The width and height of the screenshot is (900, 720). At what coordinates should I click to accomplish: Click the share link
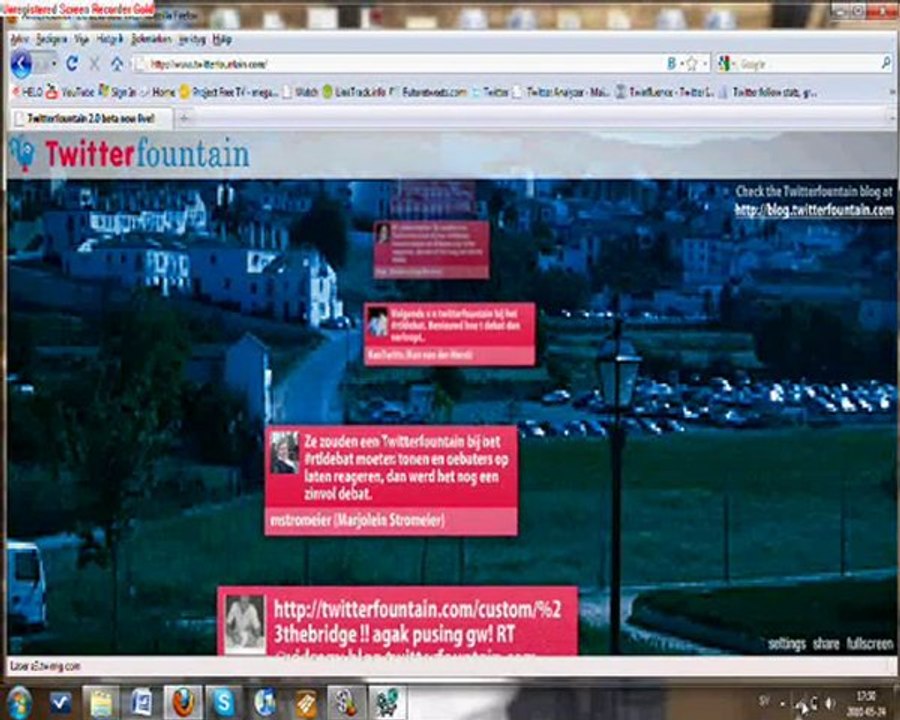[826, 644]
